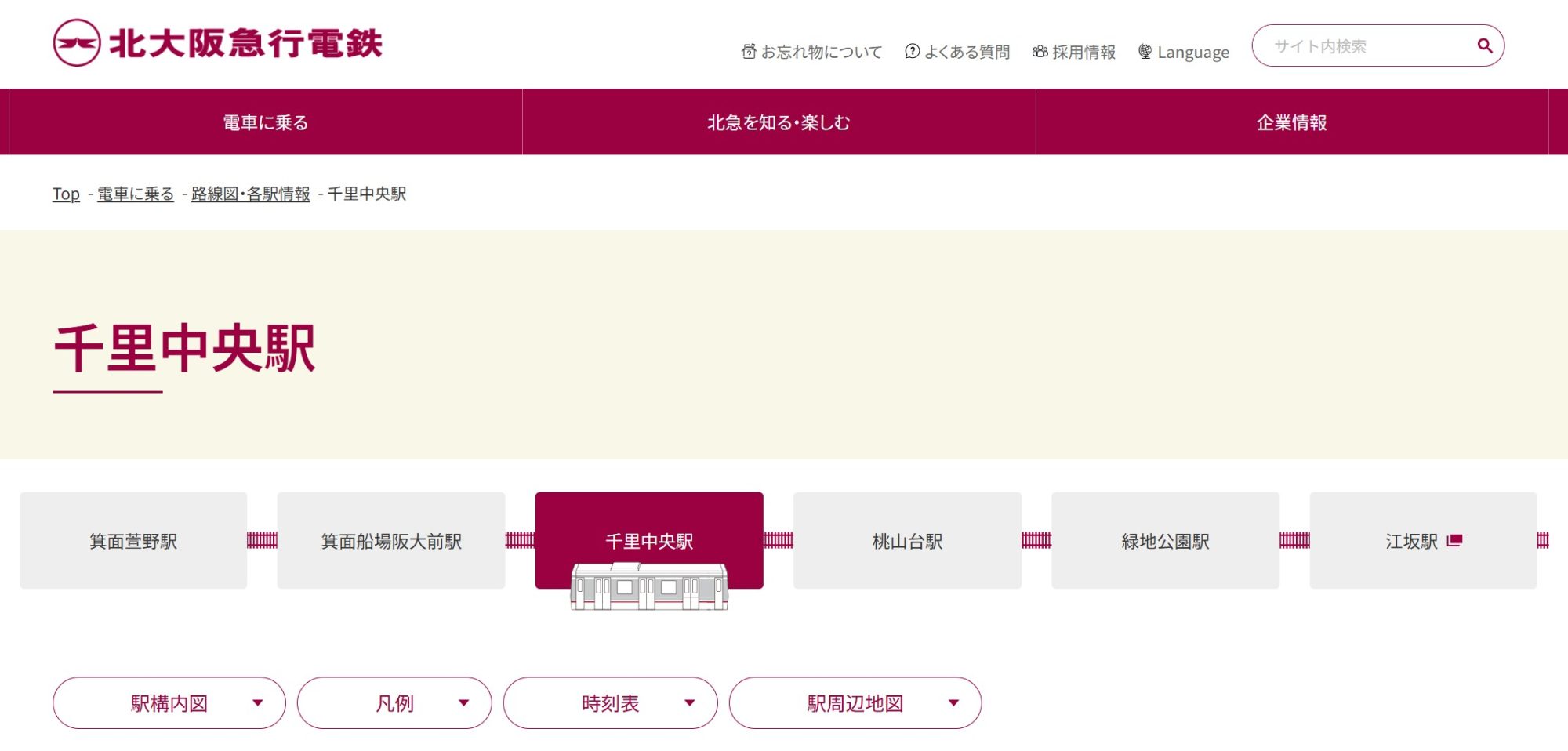Go to Top via breadcrumb link
The image size is (1568, 751).
66,194
